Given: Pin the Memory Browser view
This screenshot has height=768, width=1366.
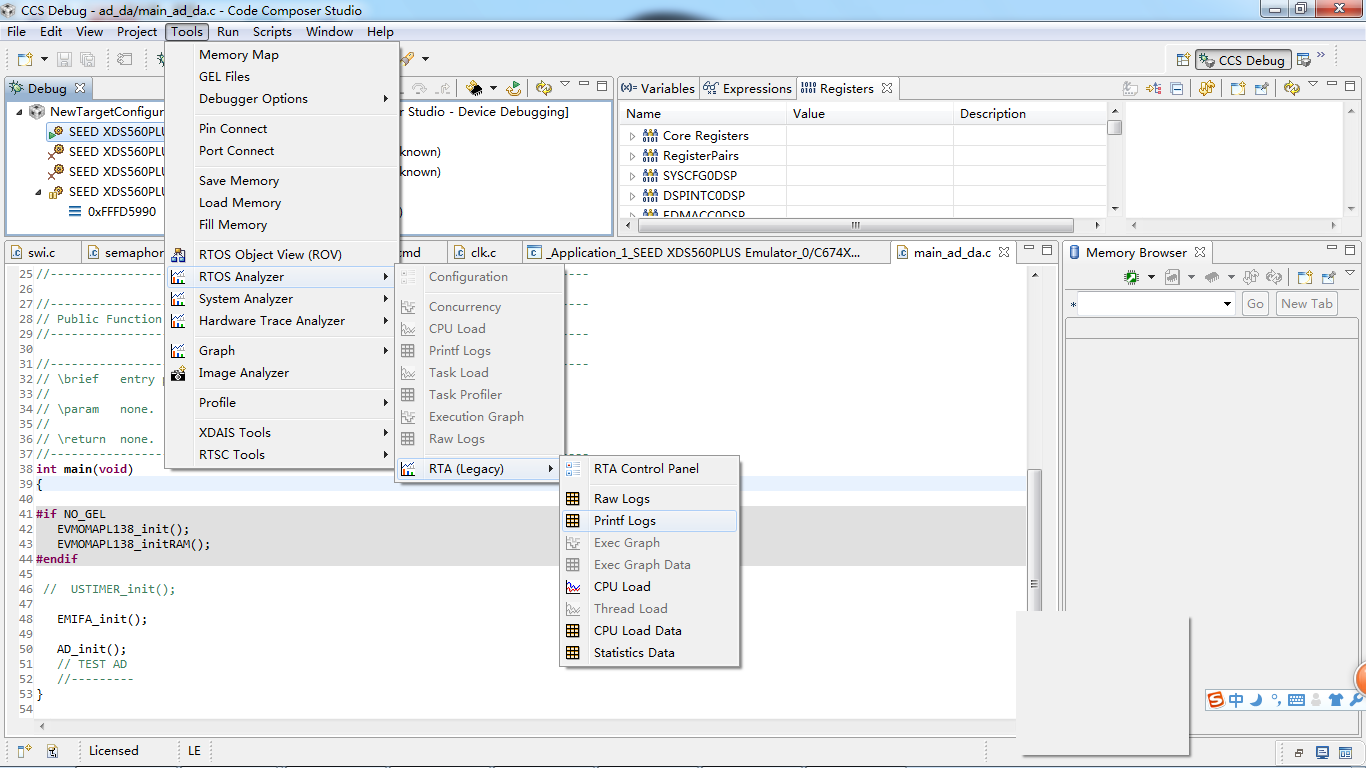Looking at the screenshot, I should pyautogui.click(x=1329, y=277).
